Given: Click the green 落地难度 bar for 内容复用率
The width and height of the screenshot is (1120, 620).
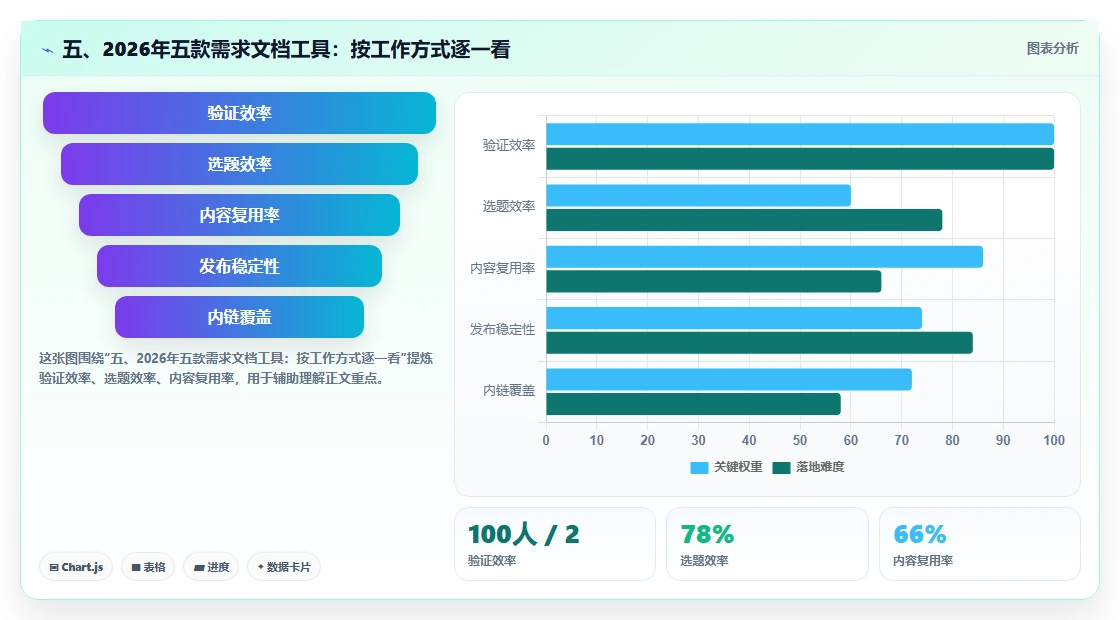Looking at the screenshot, I should pos(714,281).
